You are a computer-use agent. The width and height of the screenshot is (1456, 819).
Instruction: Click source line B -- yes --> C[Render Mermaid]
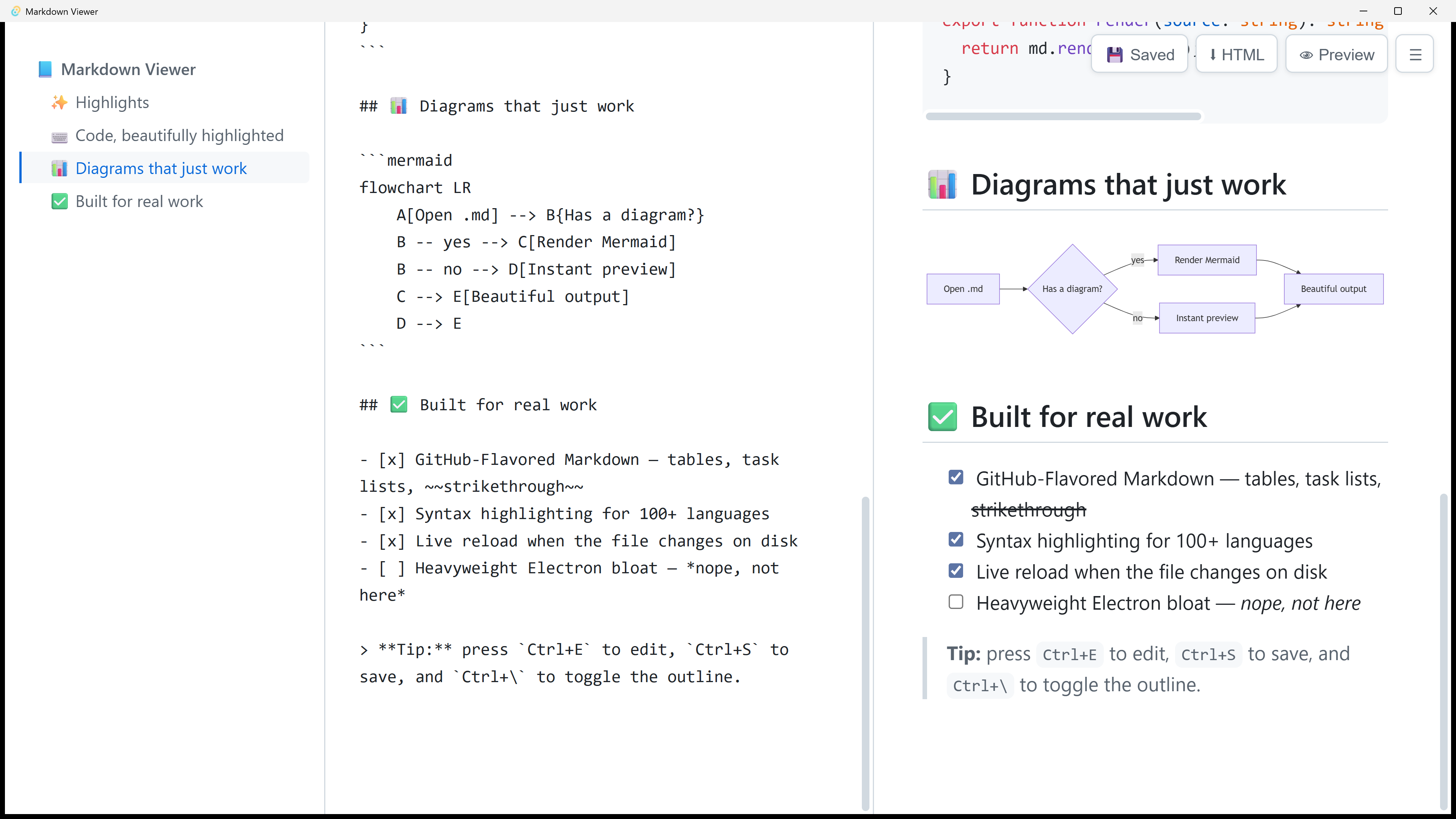[536, 242]
